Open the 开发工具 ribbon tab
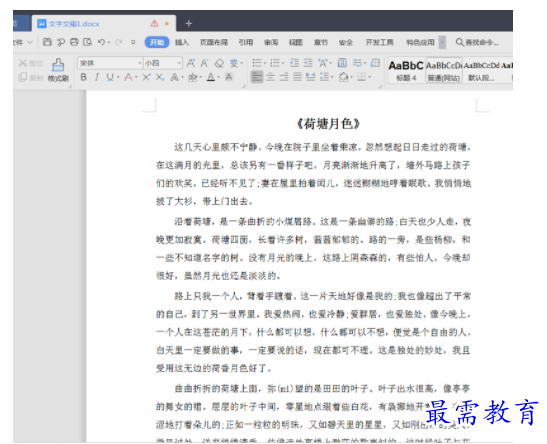This screenshot has height=444, width=547. click(x=379, y=42)
